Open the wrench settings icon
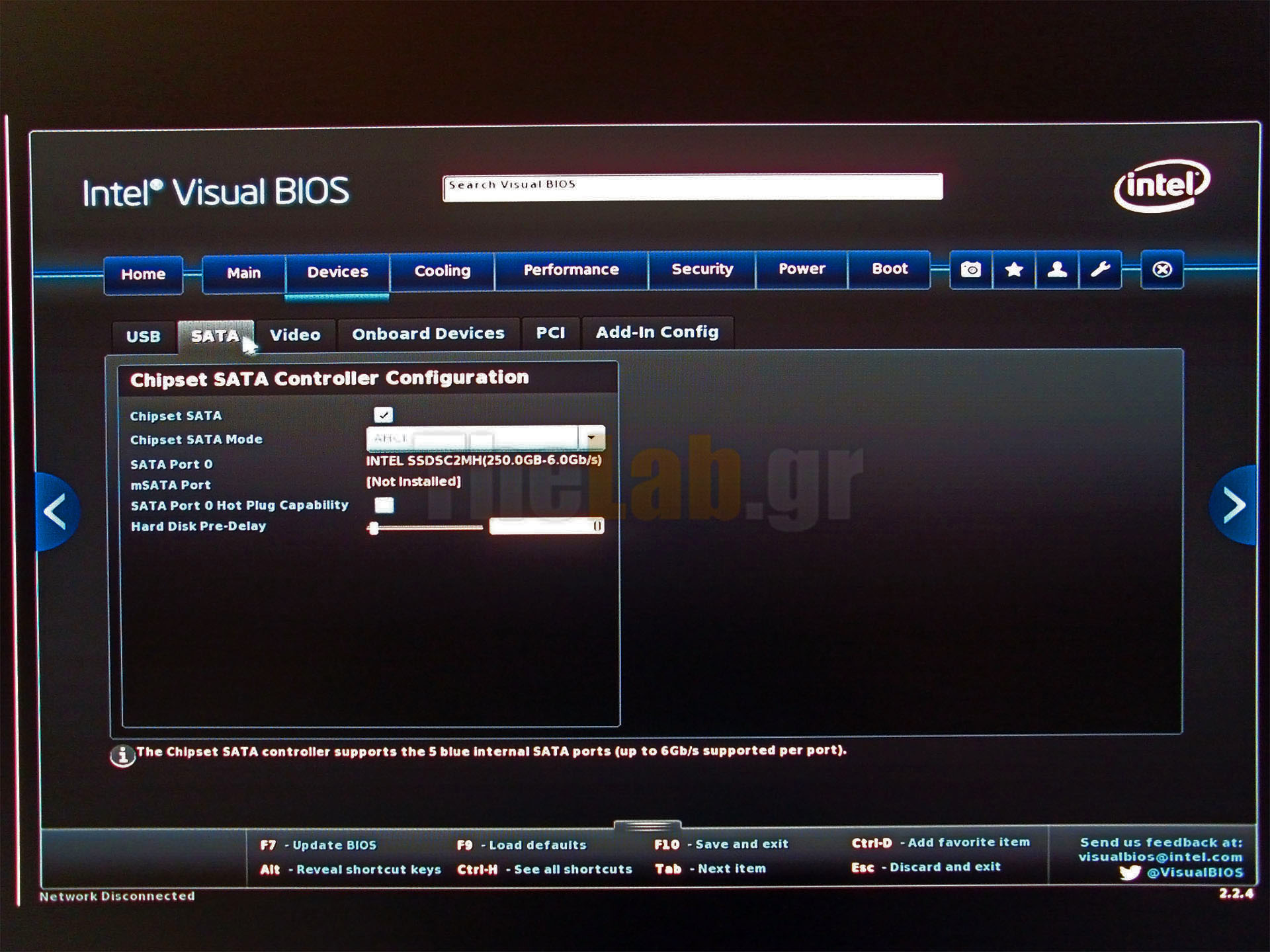Screen dimensions: 1270x952 coord(1100,270)
